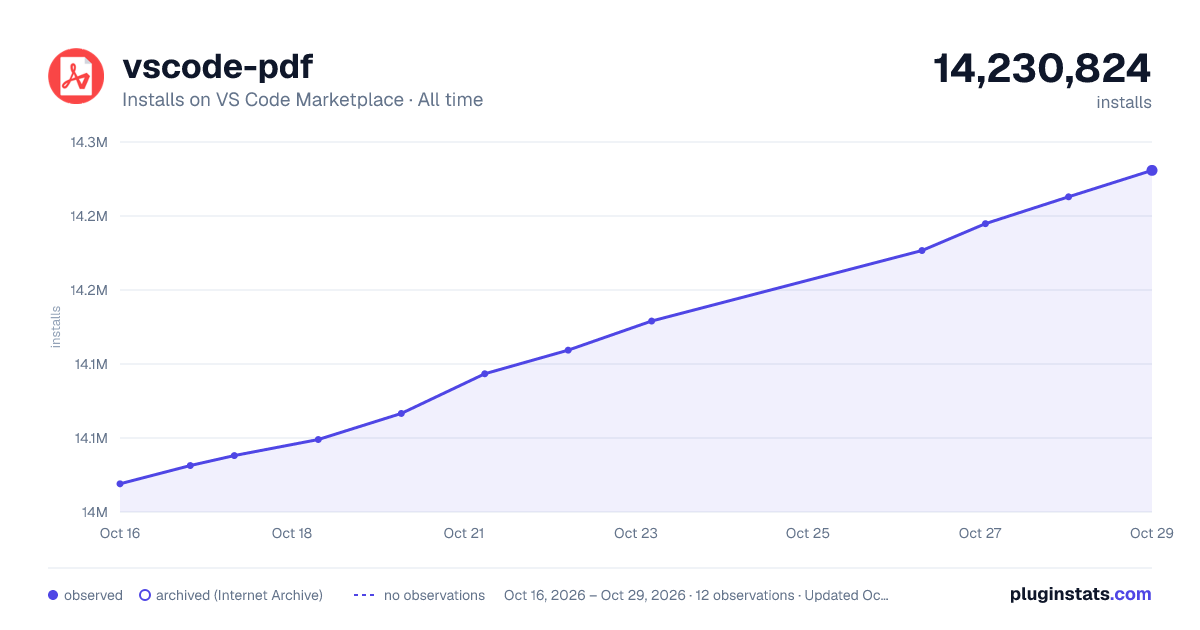1200x630 pixels.
Task: Open the pluginstats.com link
Action: click(x=1080, y=594)
